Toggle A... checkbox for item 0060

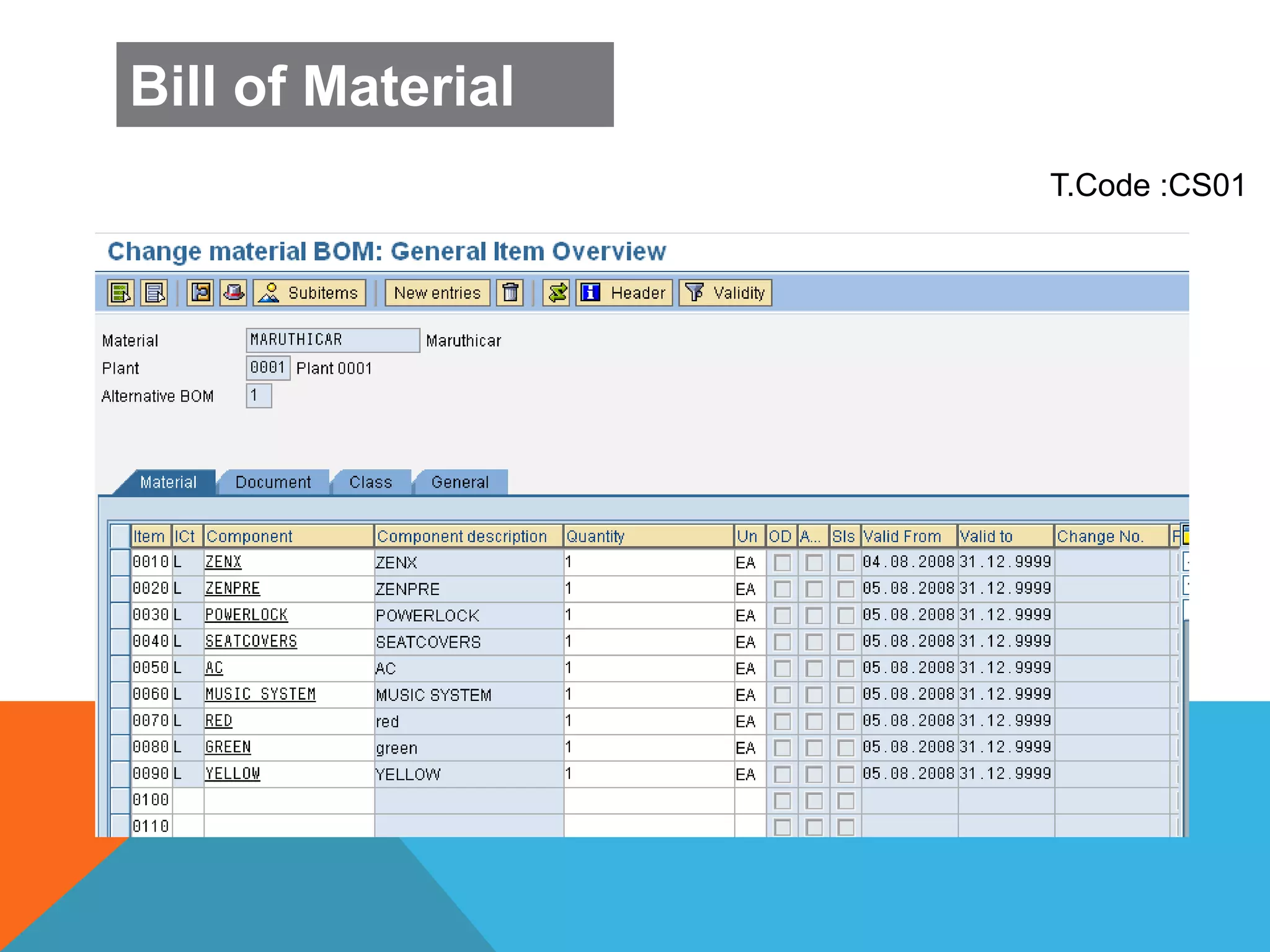pos(814,695)
